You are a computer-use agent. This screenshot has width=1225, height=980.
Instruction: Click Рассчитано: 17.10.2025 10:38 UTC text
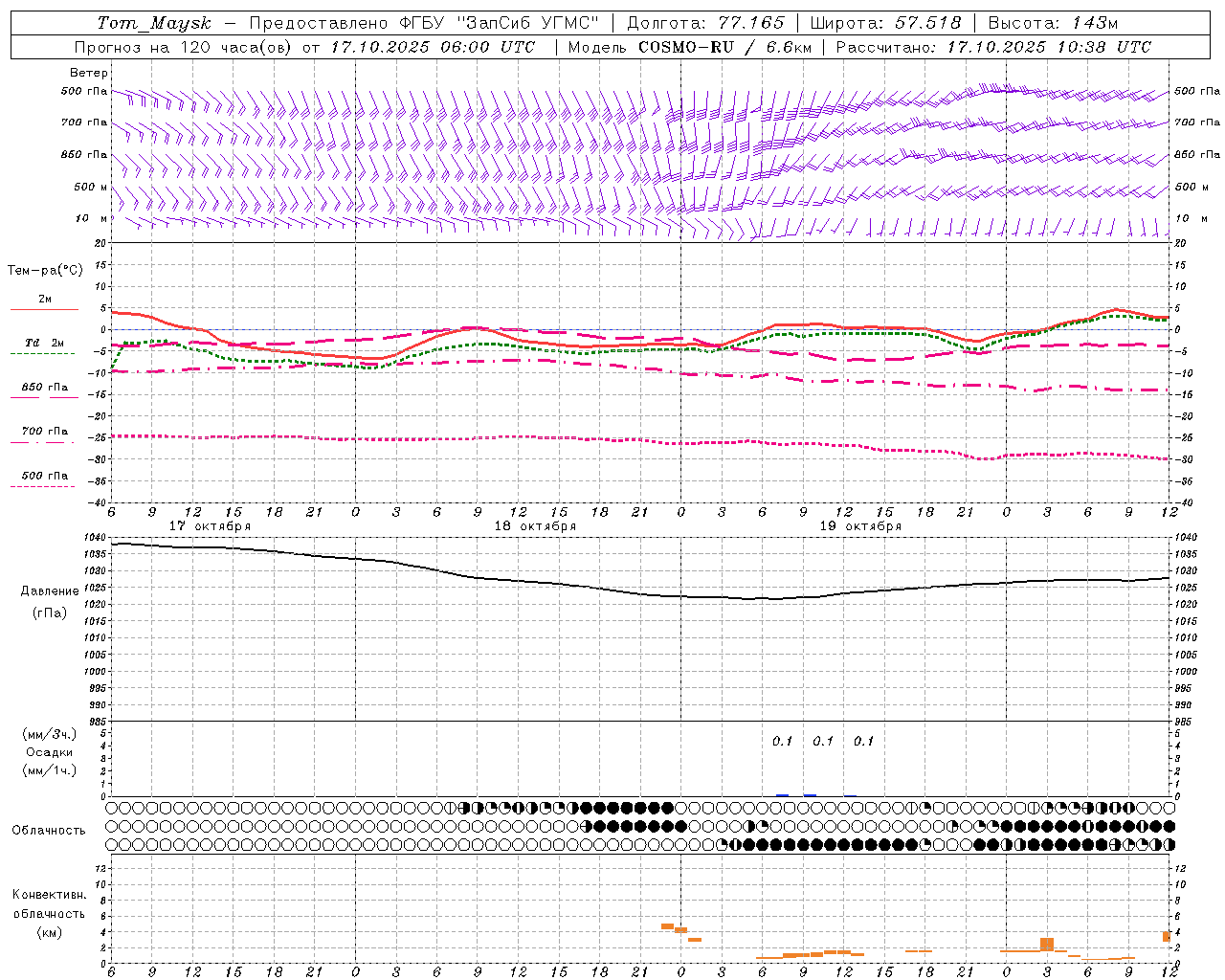click(x=993, y=47)
